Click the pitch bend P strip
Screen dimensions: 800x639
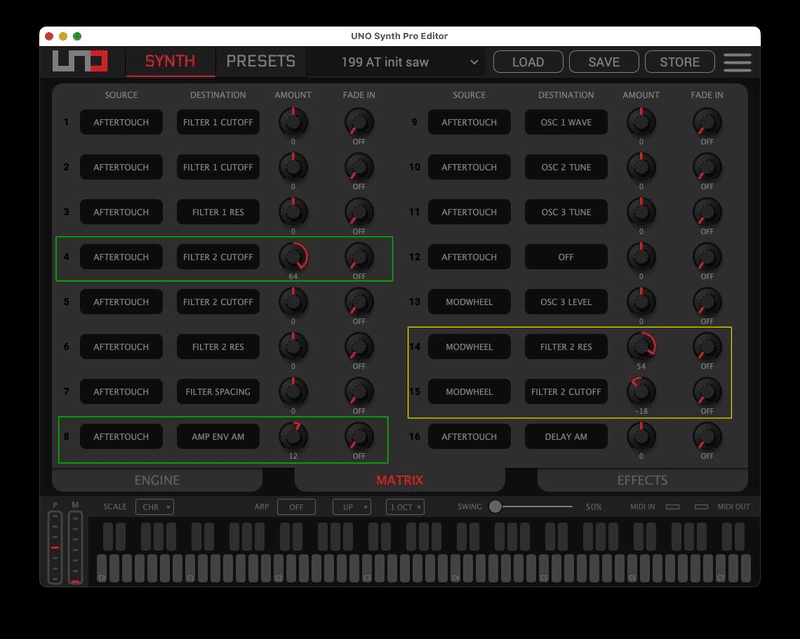tap(55, 547)
